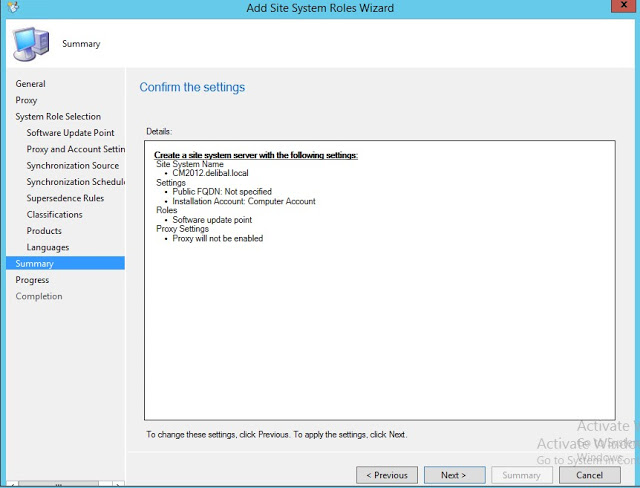Image resolution: width=640 pixels, height=488 pixels.
Task: Open the Languages step
Action: tap(48, 247)
